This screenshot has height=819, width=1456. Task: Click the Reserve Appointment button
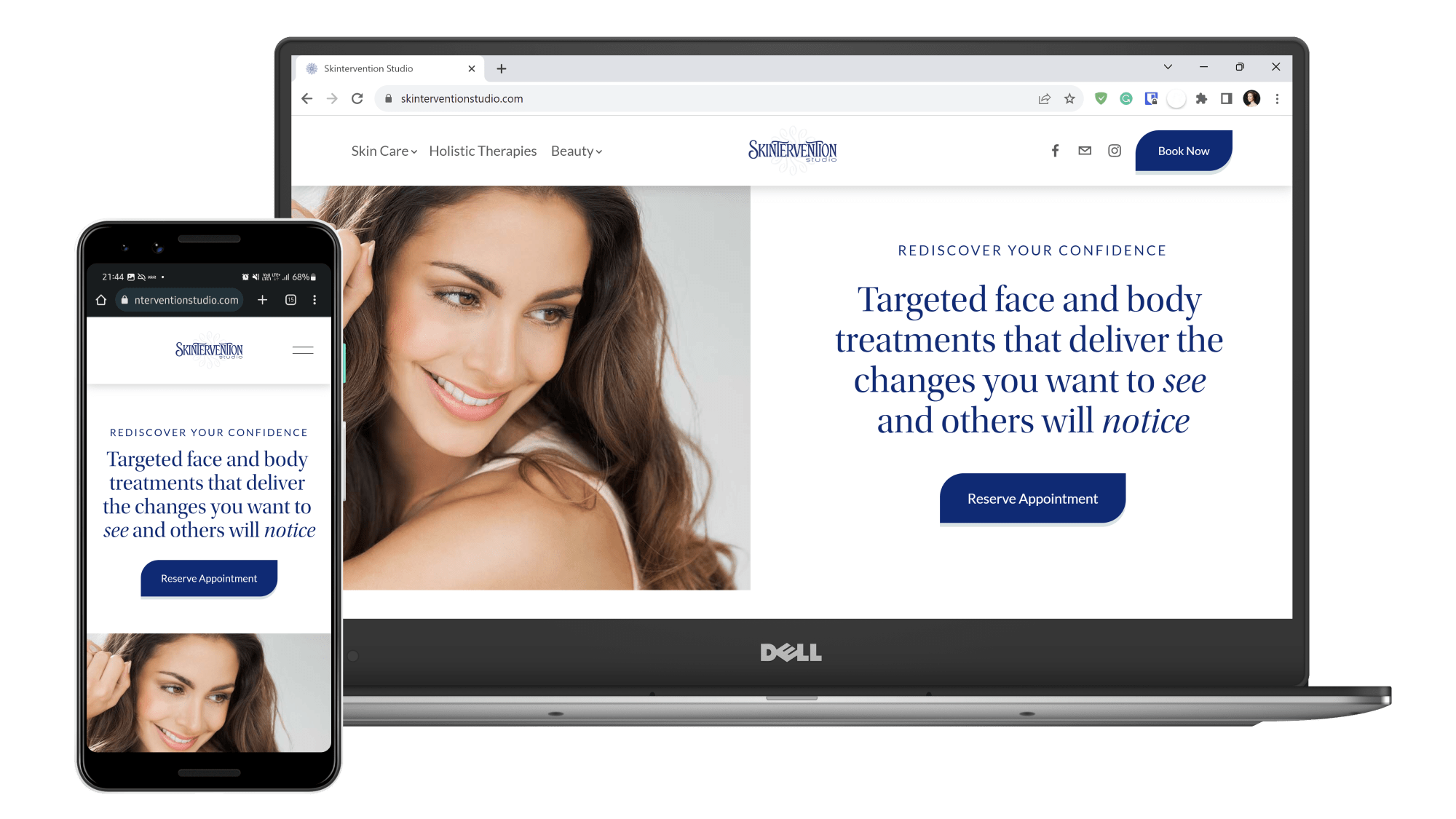[x=1033, y=498]
